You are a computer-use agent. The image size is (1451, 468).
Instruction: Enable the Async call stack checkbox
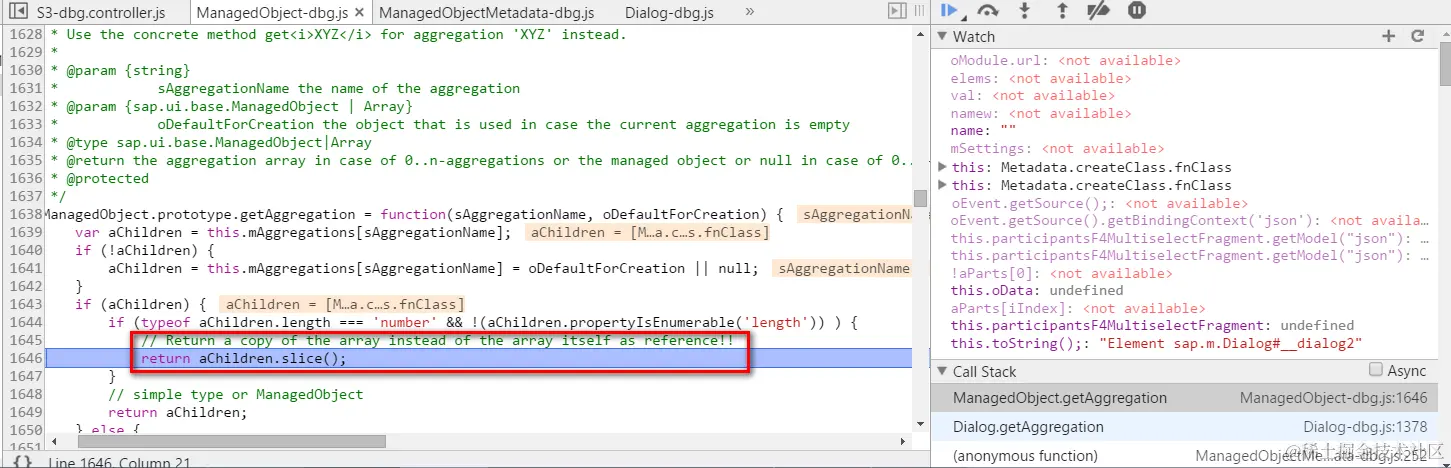(x=1376, y=370)
